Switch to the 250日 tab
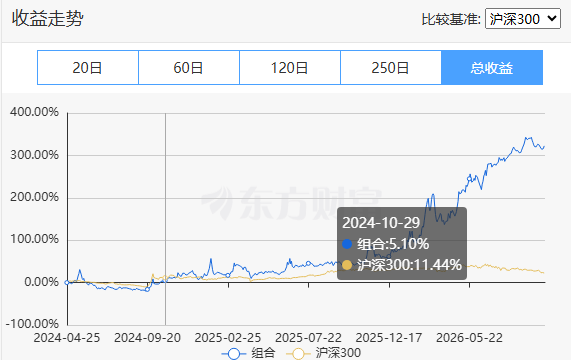Screen dimensions: 571x360 click(391, 68)
